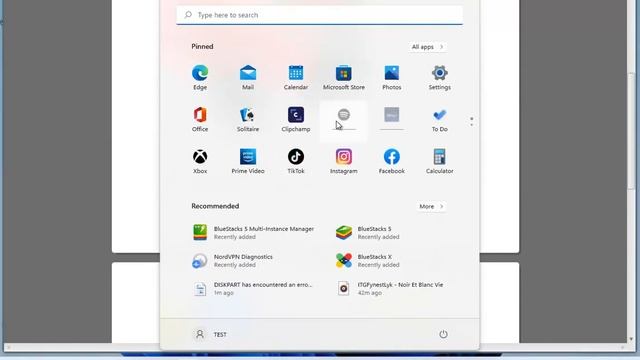640x360 pixels.
Task: Click the background window's vertical scrollbar
Action: (632, 131)
